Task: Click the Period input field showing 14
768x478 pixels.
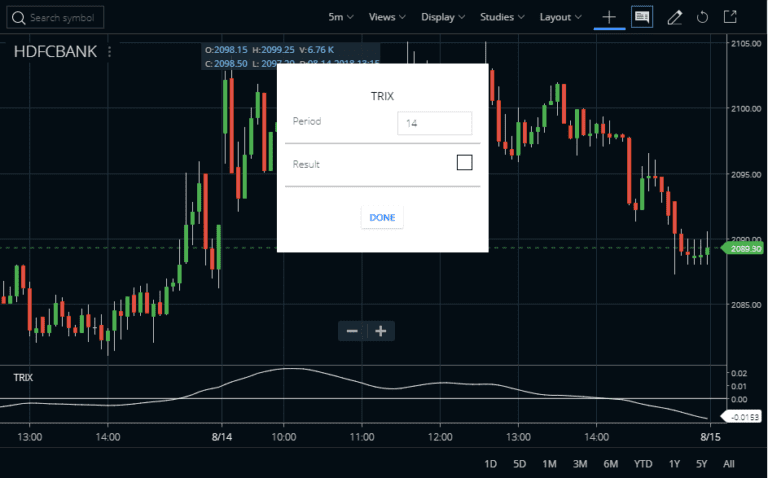Action: (434, 123)
